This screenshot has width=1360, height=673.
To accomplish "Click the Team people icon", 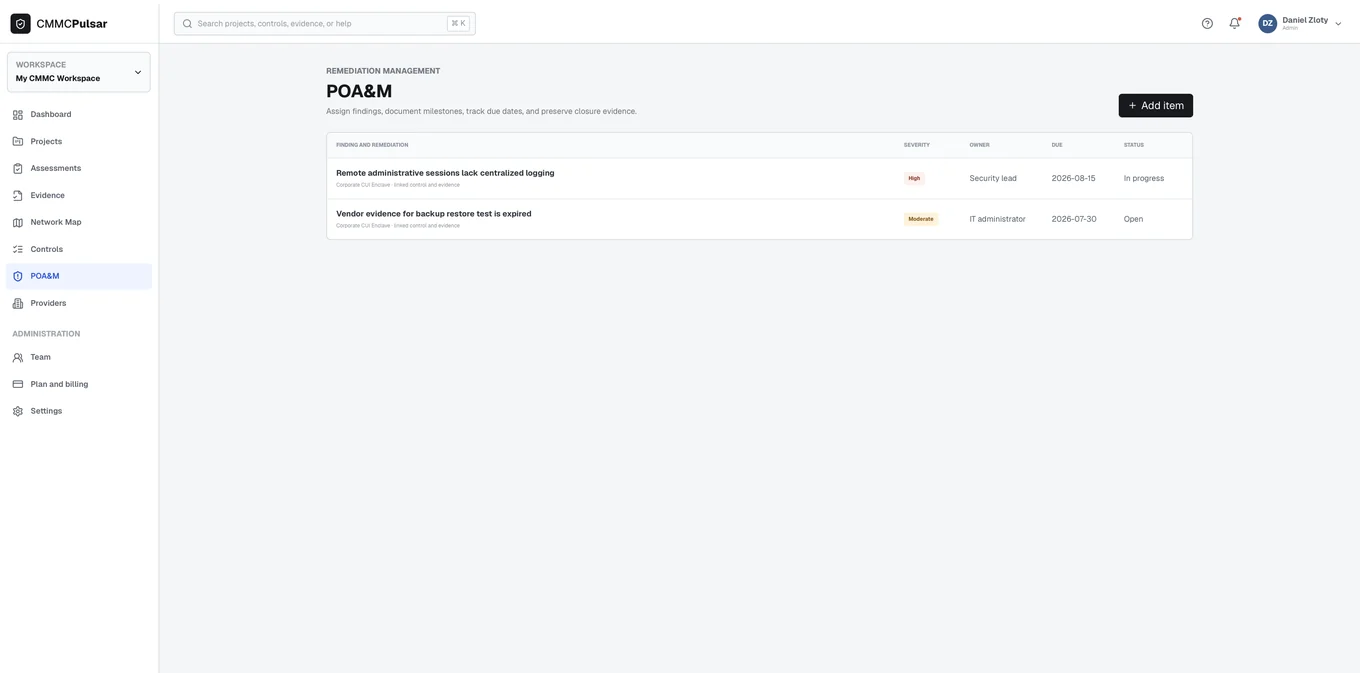I will coord(18,358).
